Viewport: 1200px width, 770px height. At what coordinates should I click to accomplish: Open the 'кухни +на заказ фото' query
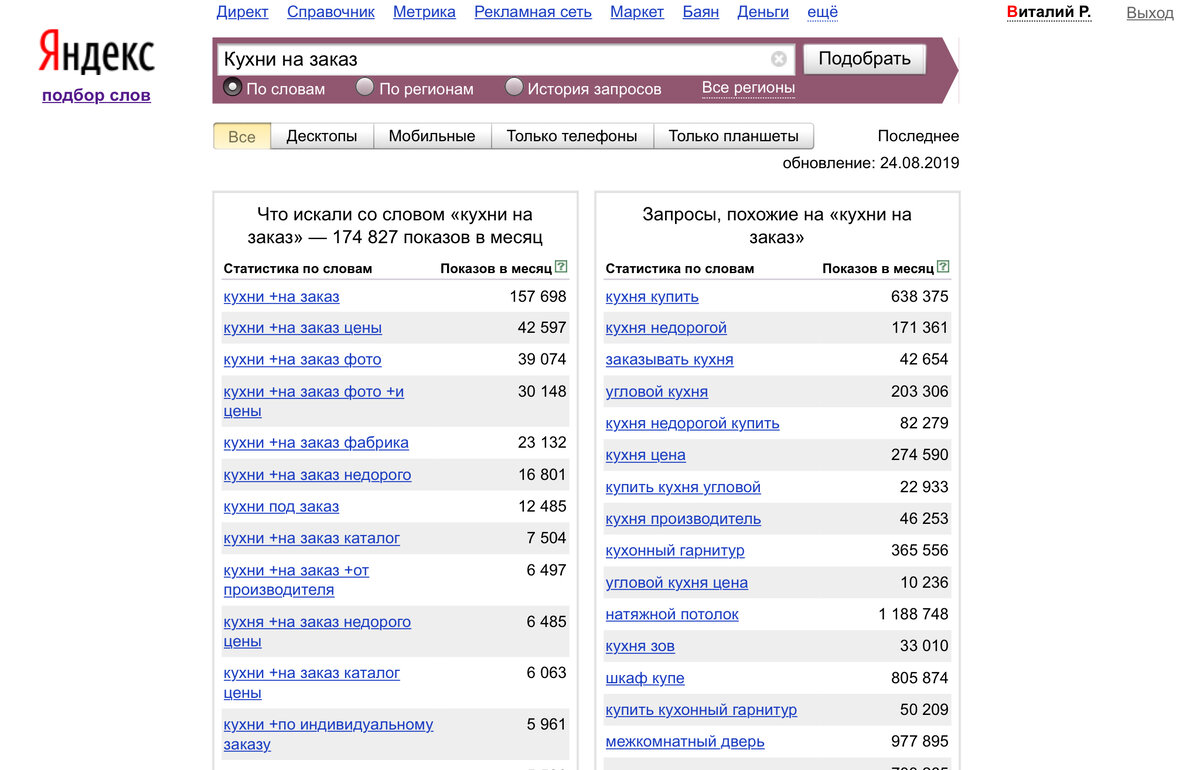[302, 360]
